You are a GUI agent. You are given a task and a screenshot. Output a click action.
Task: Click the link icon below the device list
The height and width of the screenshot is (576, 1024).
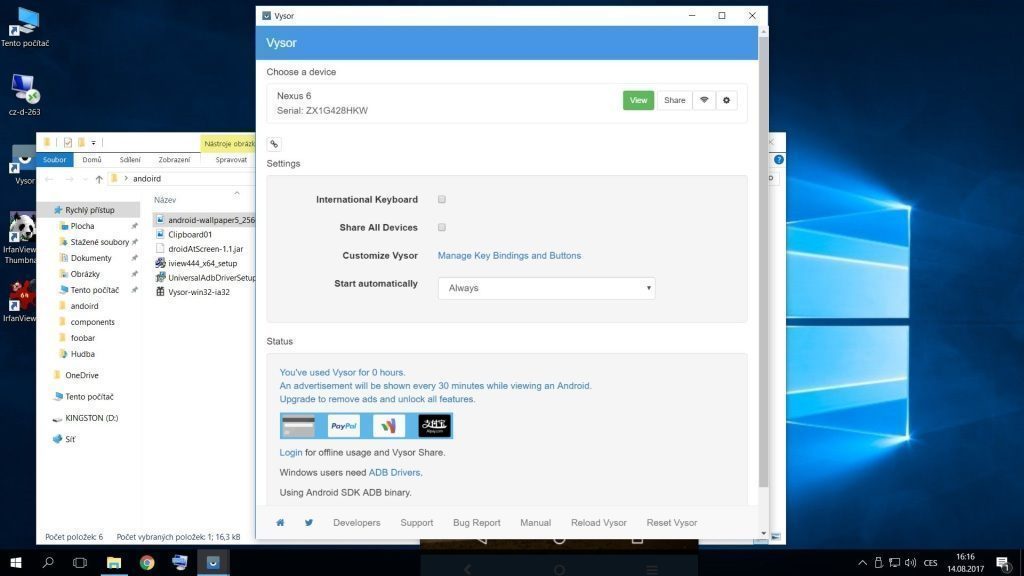click(274, 144)
